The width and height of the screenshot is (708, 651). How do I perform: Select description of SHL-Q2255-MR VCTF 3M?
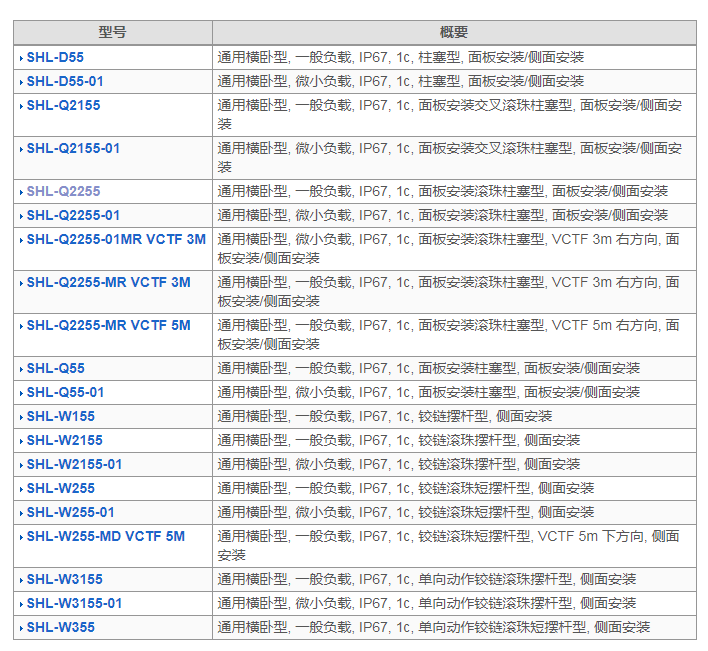click(448, 292)
